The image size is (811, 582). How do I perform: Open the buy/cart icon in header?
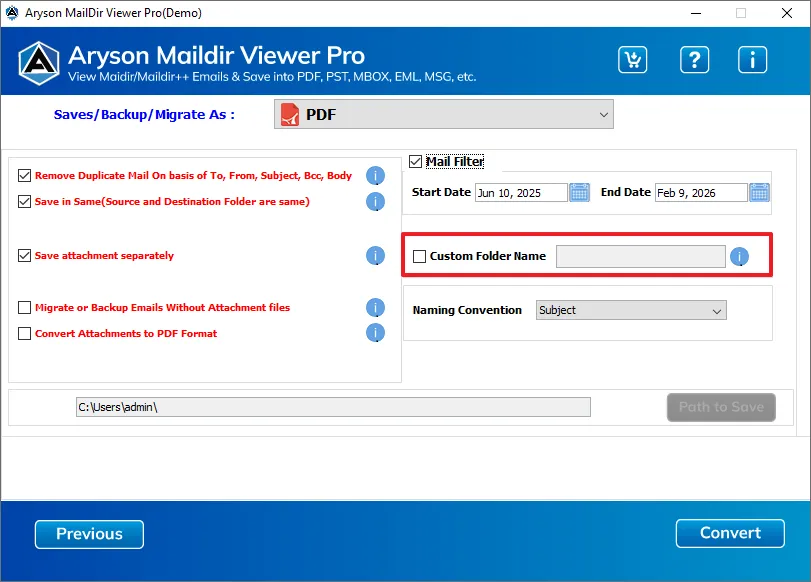[632, 59]
